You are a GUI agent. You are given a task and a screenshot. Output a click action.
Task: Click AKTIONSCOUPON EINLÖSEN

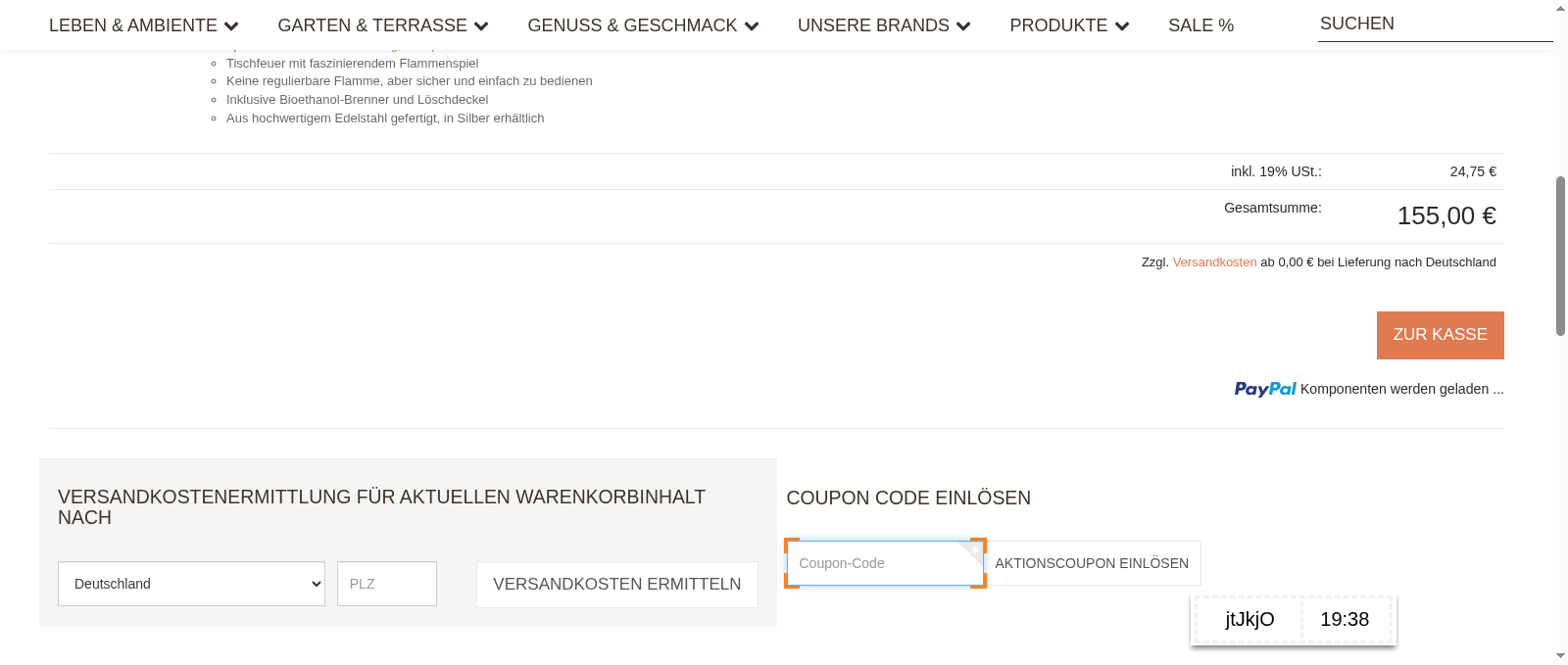[1092, 563]
